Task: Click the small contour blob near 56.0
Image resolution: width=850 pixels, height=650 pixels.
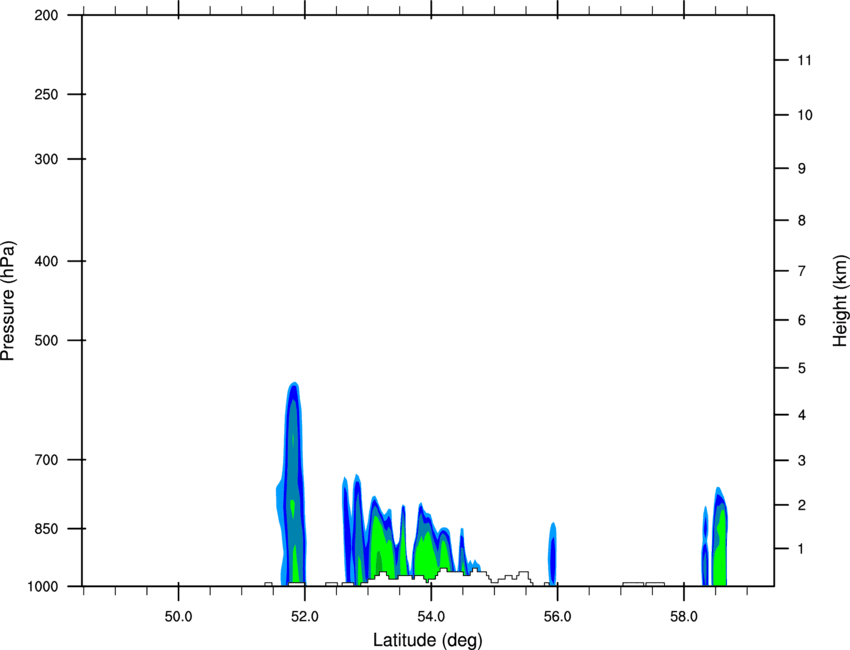Action: click(x=552, y=554)
